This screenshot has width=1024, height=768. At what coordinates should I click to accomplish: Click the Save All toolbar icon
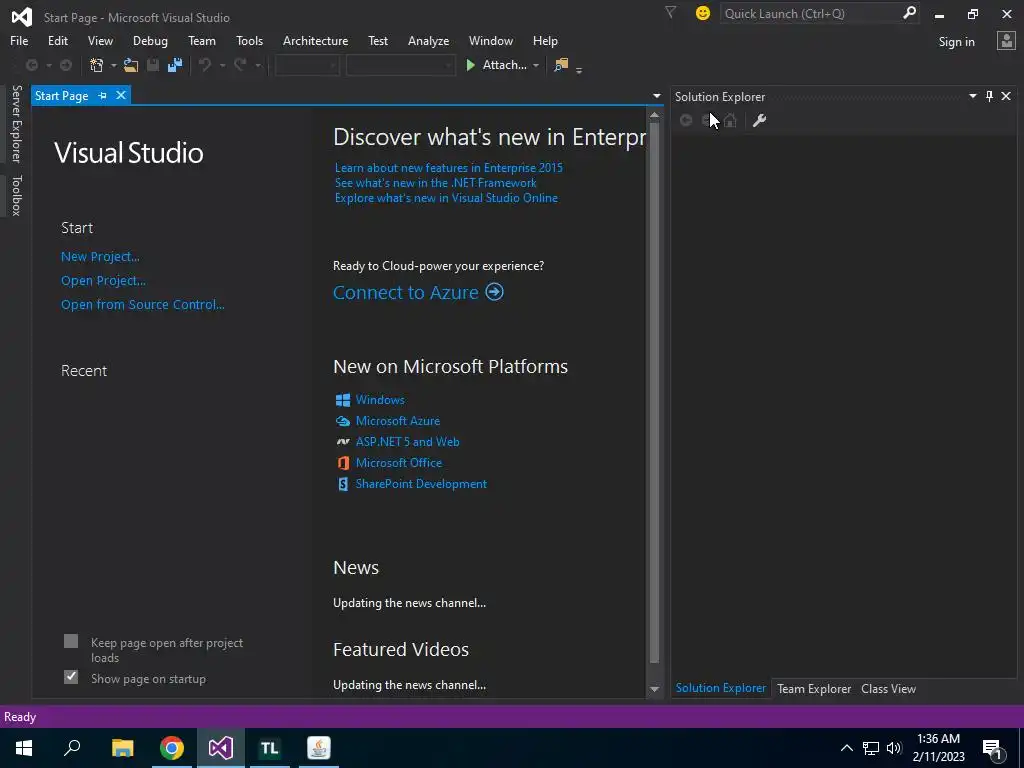click(174, 65)
